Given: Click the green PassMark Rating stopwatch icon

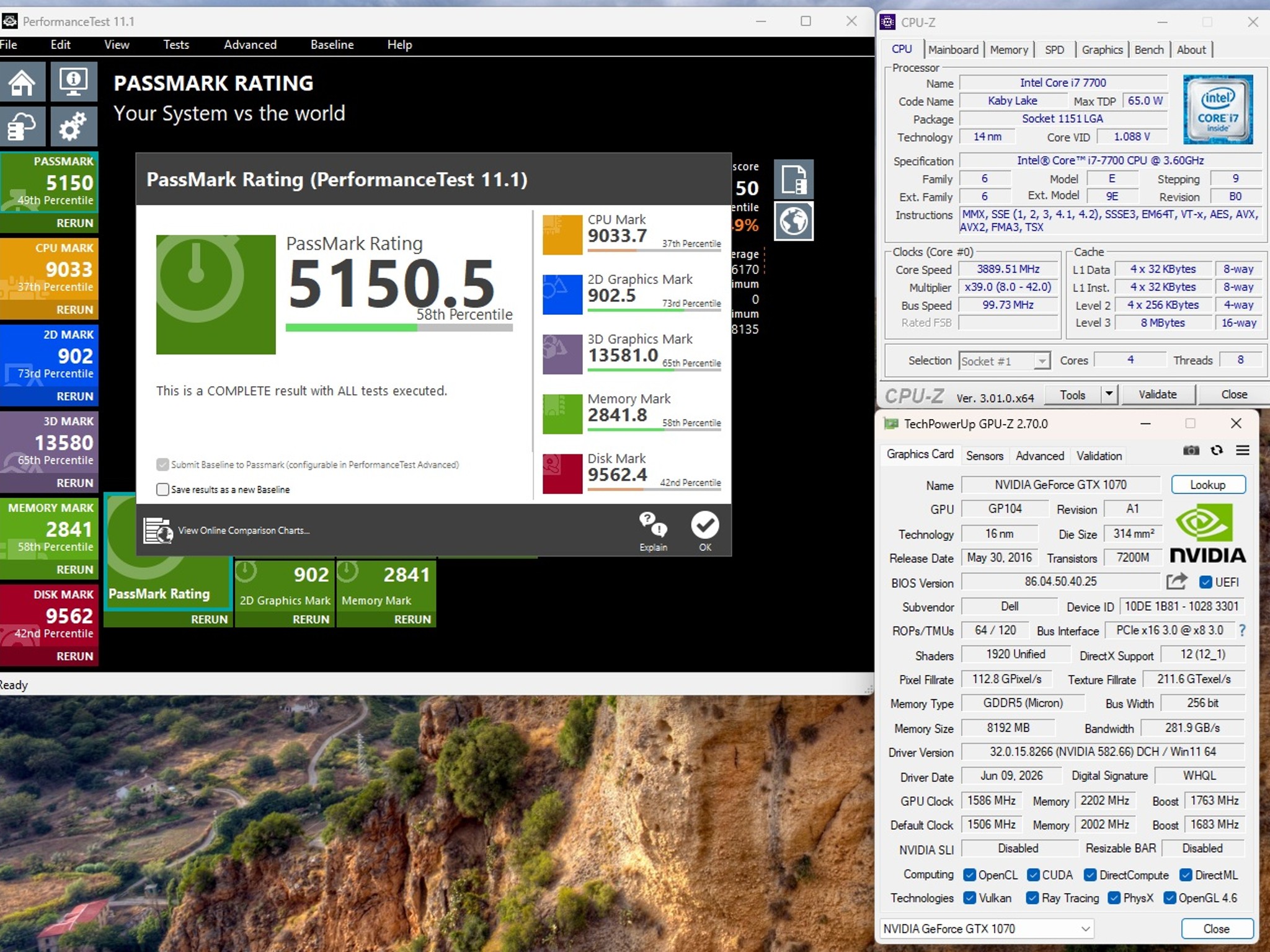Looking at the screenshot, I should tap(216, 294).
